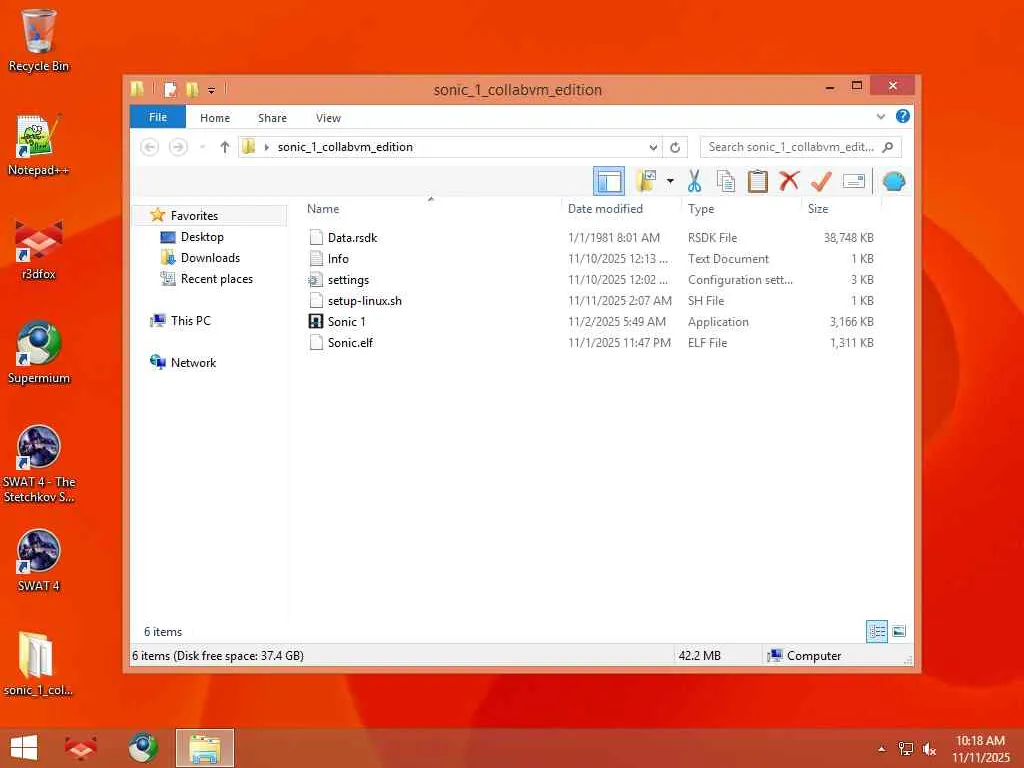
Task: Click Supermium in the taskbar
Action: click(143, 748)
